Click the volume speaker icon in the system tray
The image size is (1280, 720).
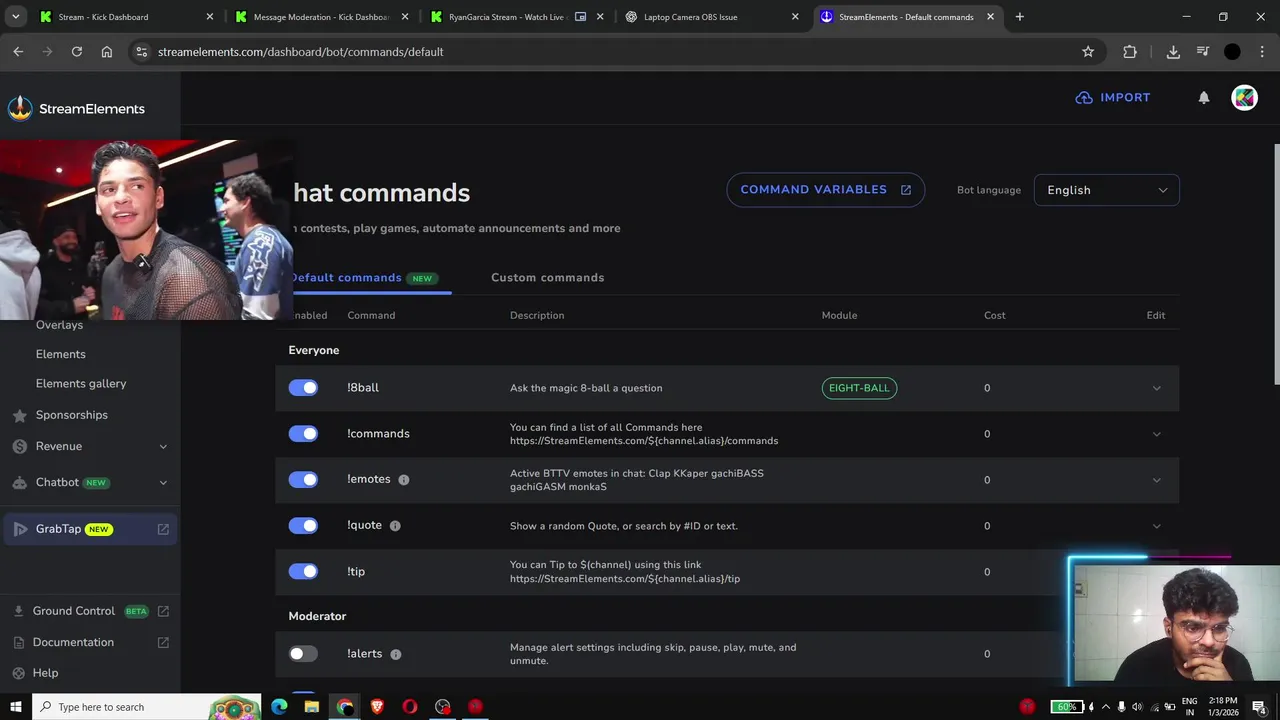1137,707
